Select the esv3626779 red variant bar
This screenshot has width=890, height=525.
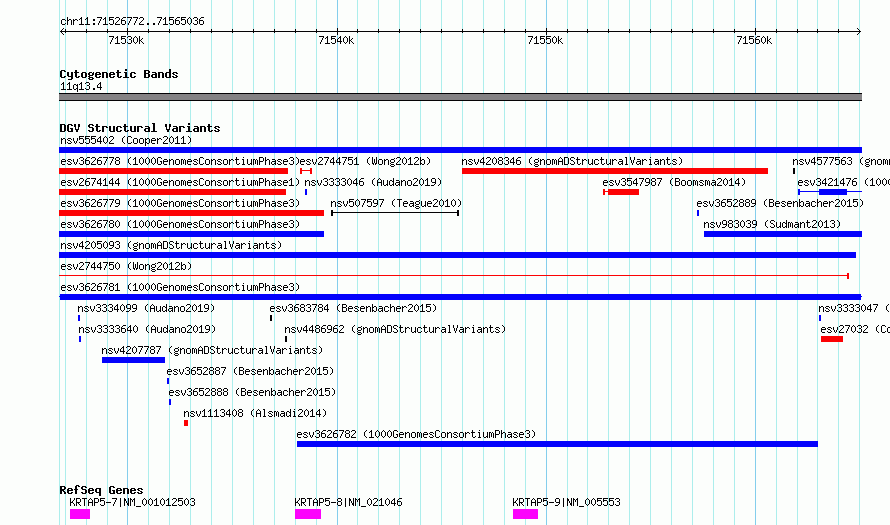(191, 213)
